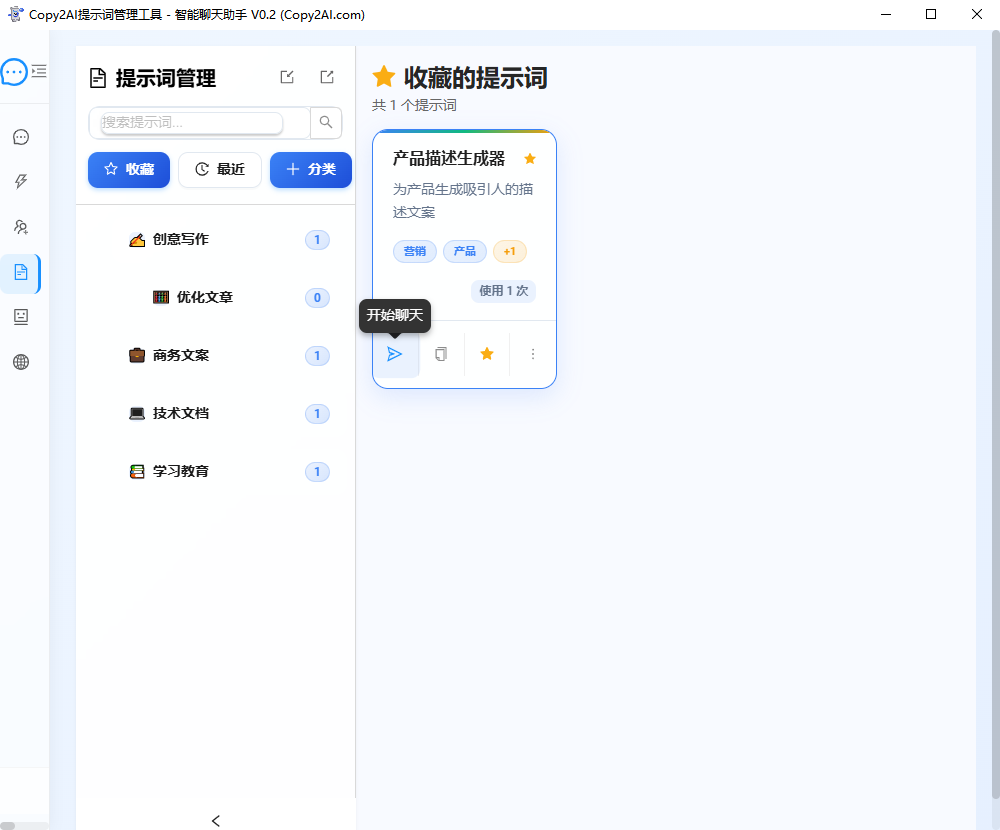
Task: Click the count badge beside 技术文档
Action: [317, 414]
